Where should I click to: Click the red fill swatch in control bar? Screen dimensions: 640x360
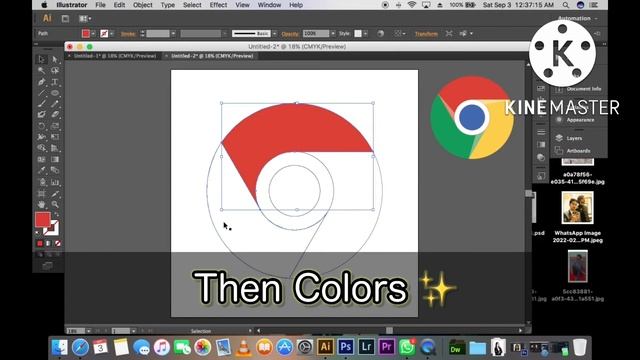pos(86,33)
